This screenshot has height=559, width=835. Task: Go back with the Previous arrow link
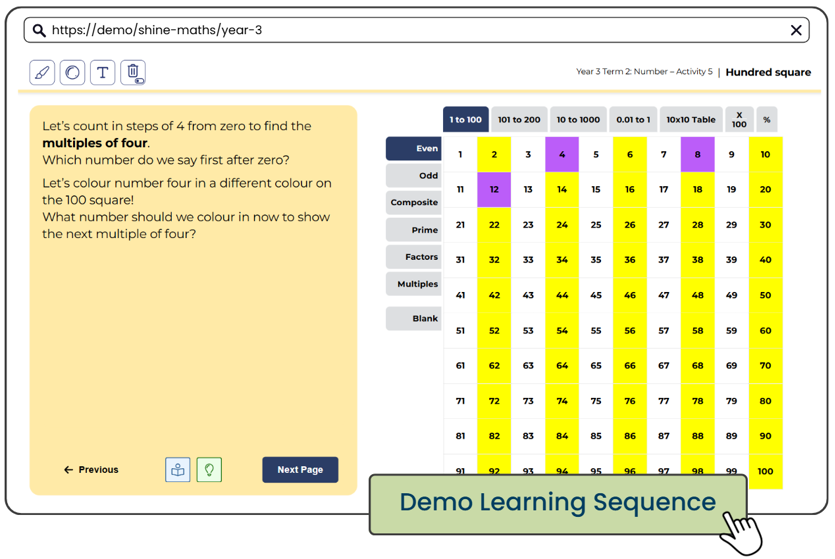tap(91, 470)
